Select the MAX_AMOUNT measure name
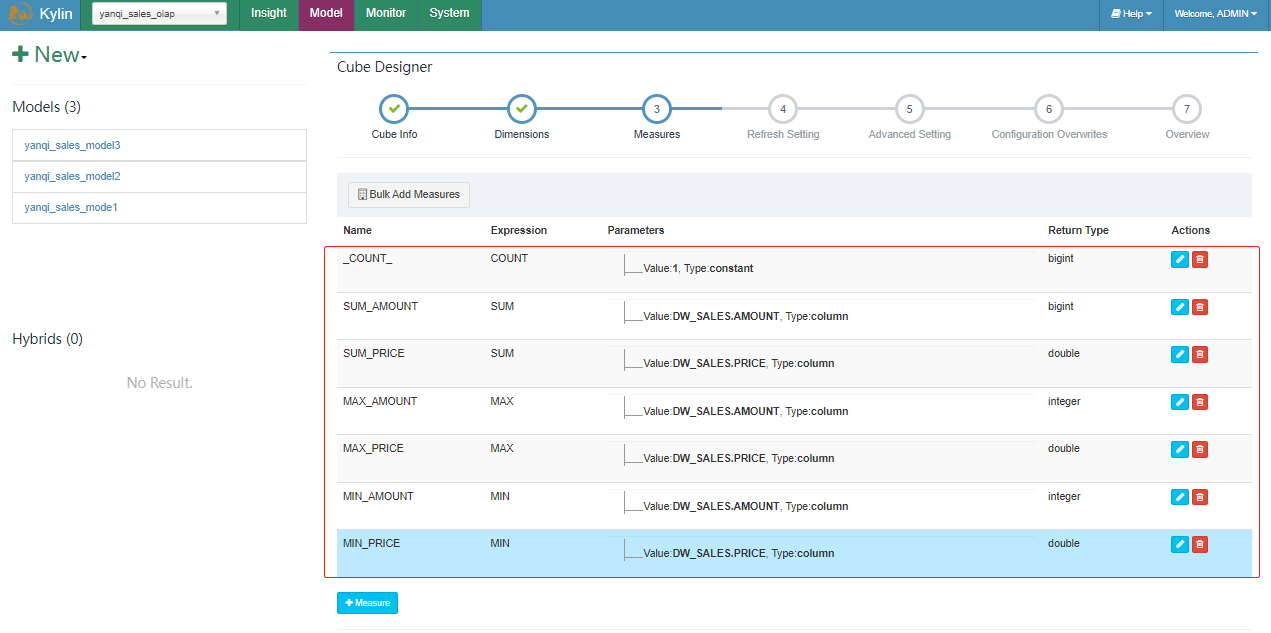 coord(380,401)
